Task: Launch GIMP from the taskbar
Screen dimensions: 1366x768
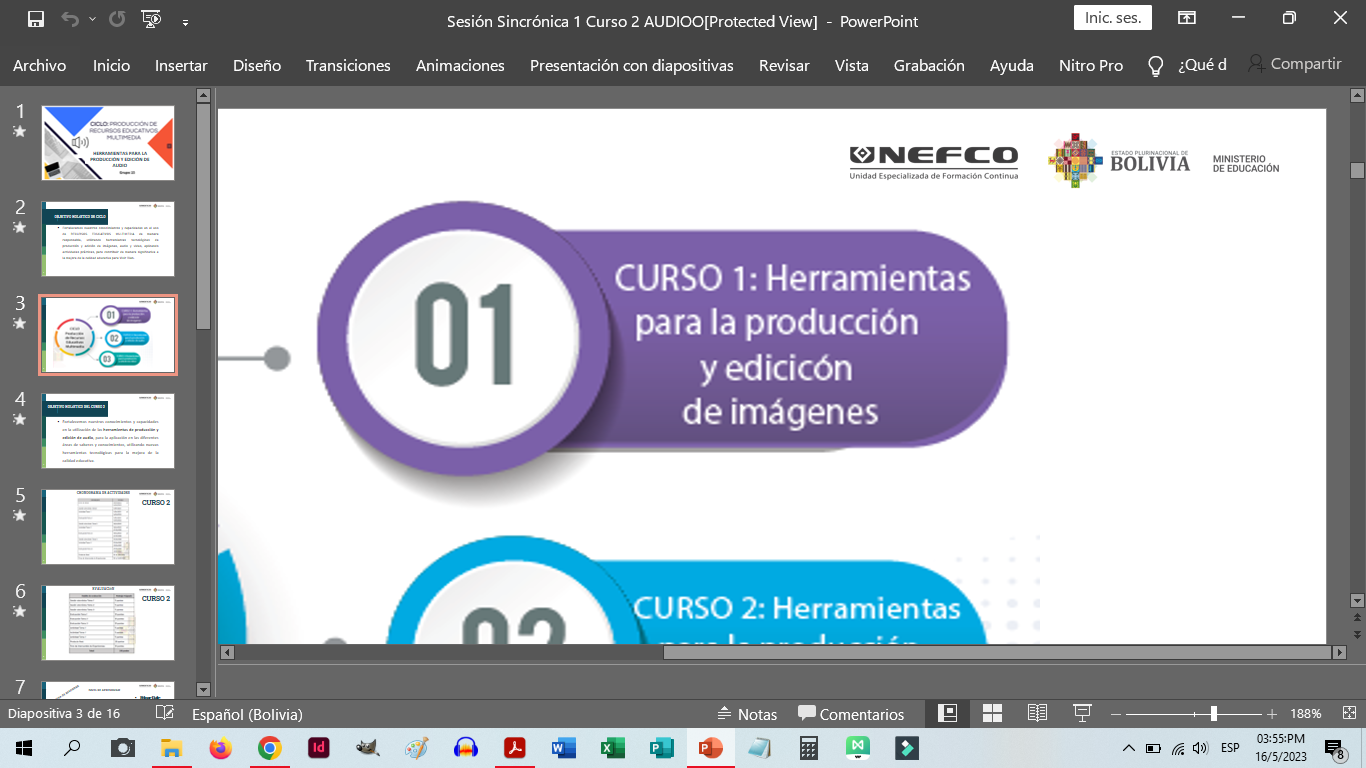Action: click(368, 748)
